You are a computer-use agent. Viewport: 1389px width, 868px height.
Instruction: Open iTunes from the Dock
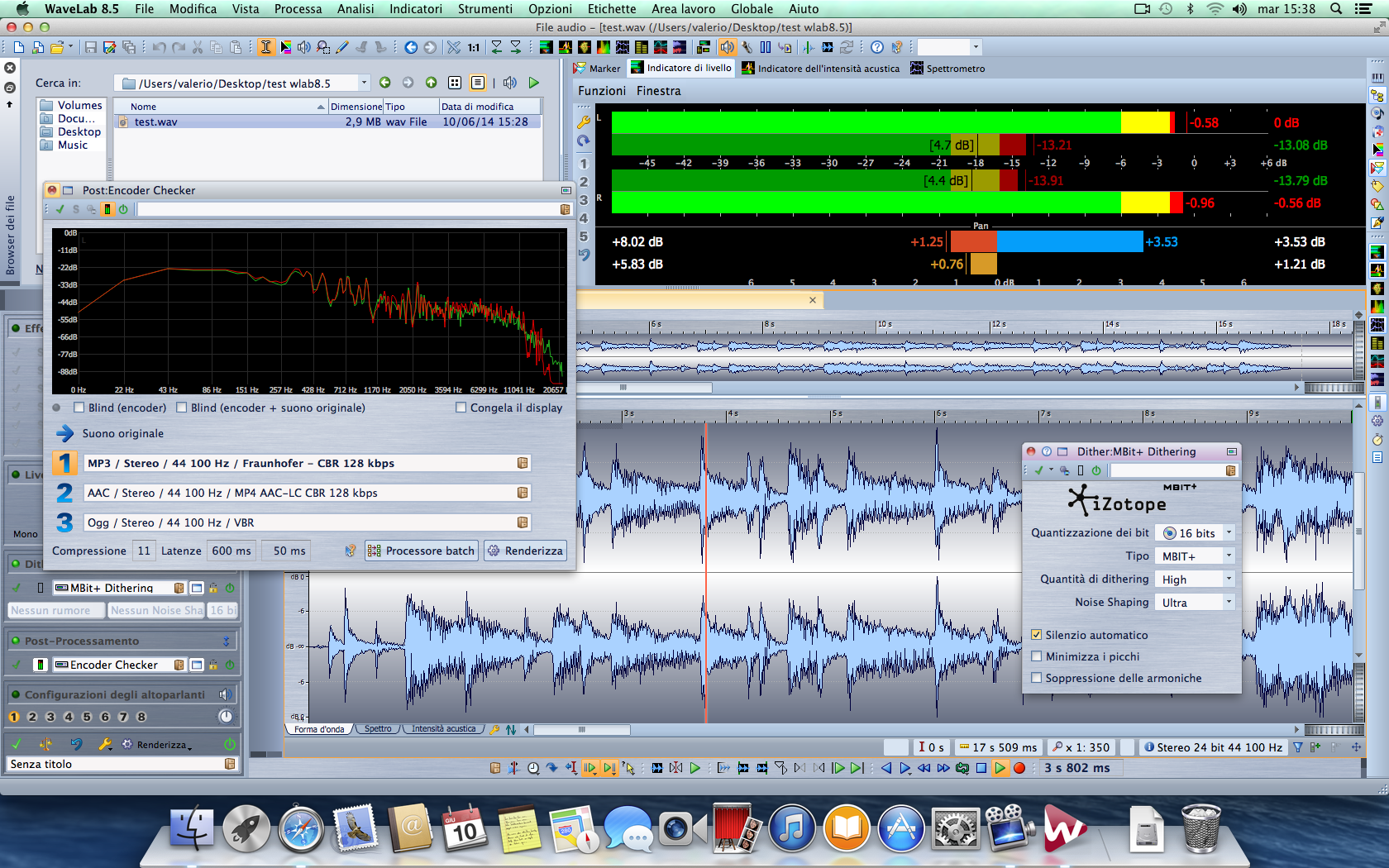click(792, 828)
